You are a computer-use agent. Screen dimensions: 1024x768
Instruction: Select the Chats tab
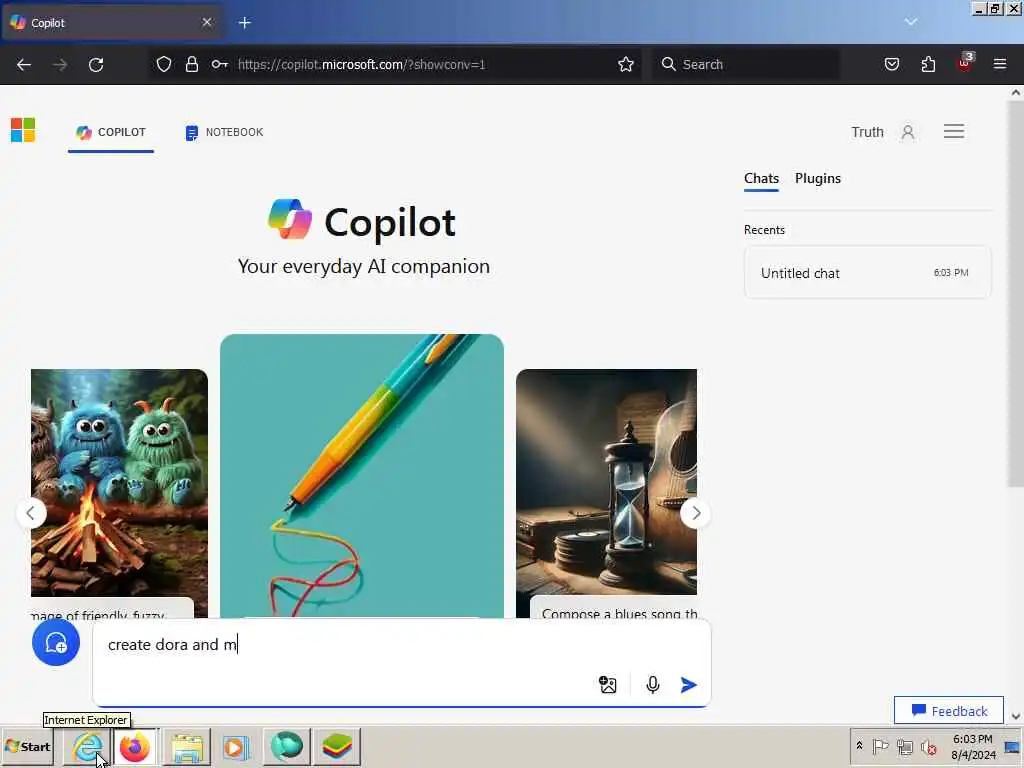pyautogui.click(x=761, y=179)
